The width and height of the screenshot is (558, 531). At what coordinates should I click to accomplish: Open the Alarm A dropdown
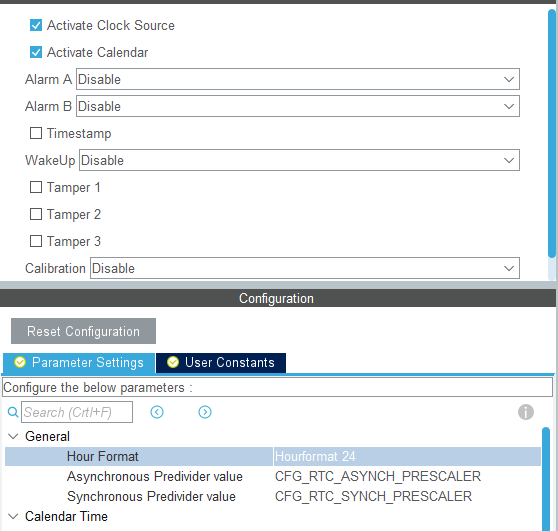click(x=298, y=79)
